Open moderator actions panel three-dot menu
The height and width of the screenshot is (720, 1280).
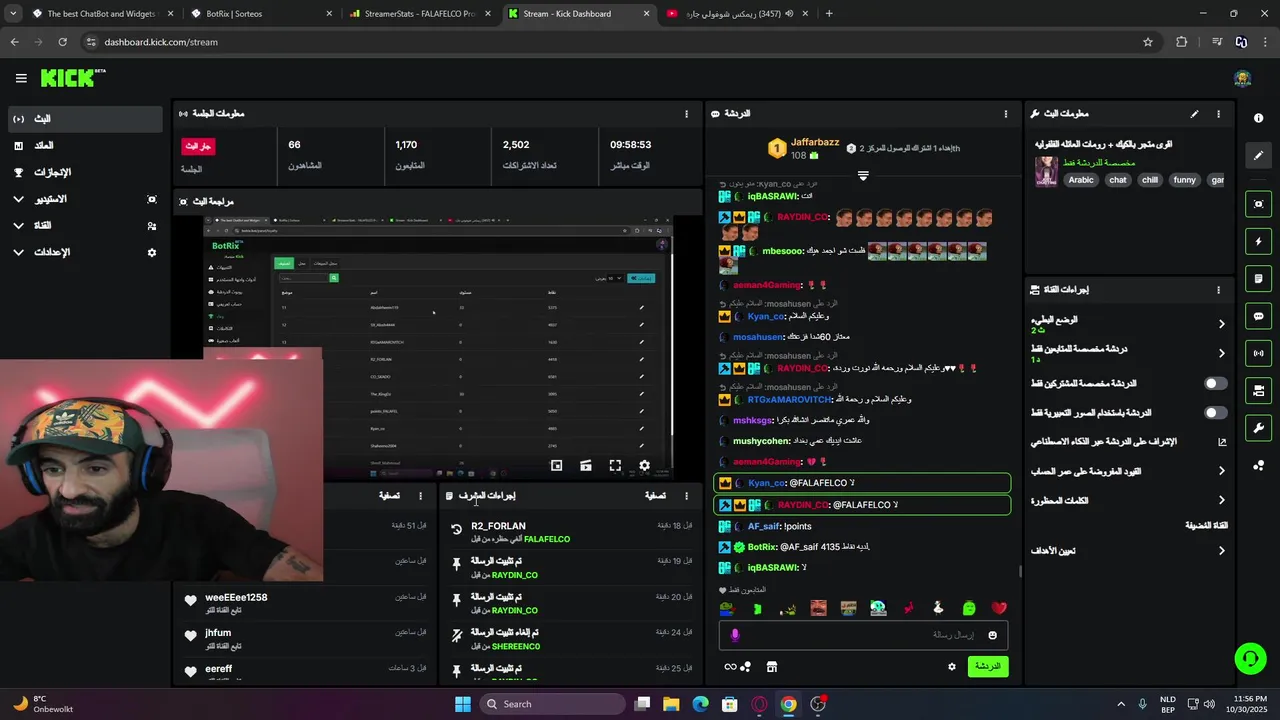tap(686, 495)
